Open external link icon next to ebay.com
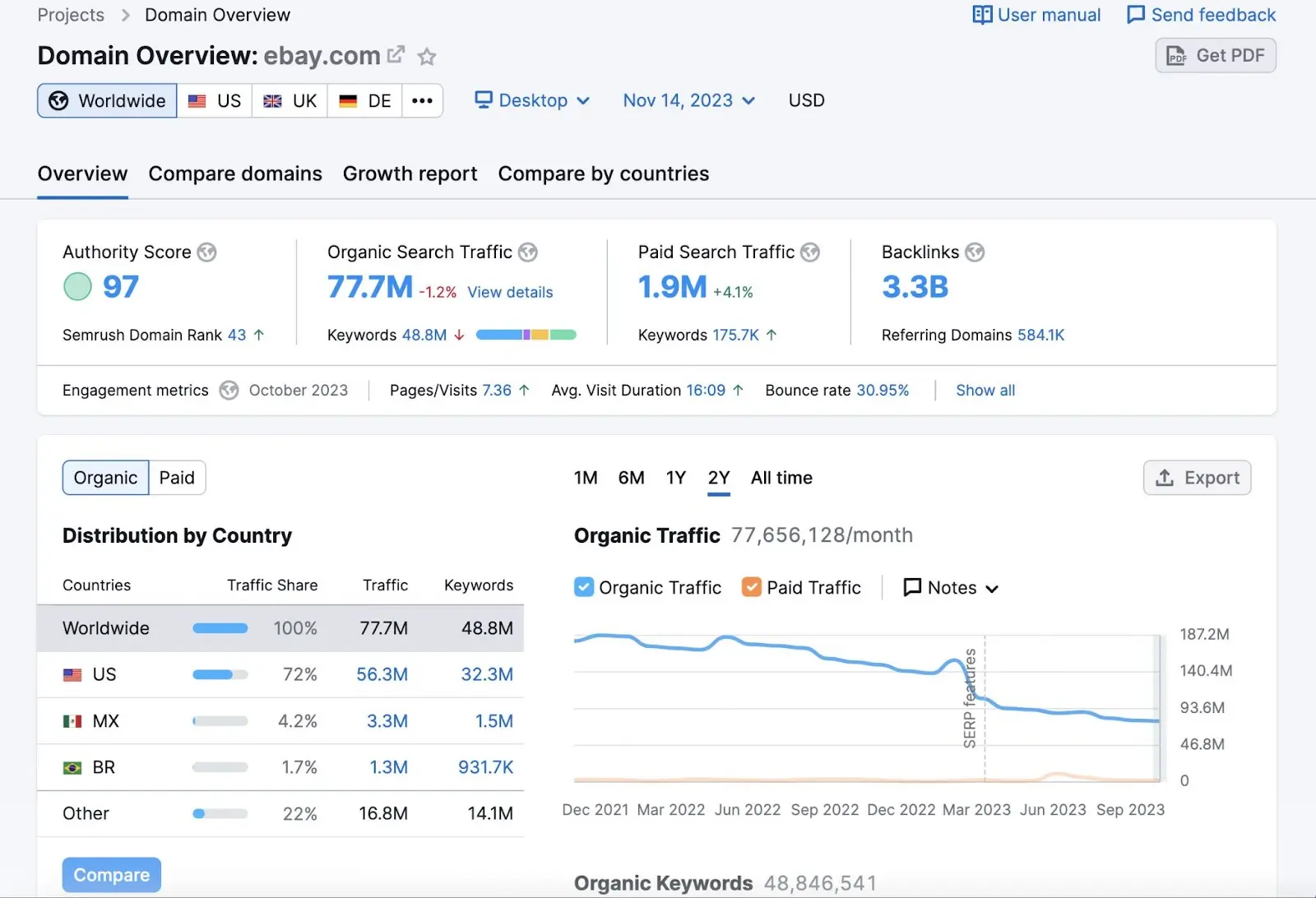Screen dimensions: 1316x898 tap(396, 54)
